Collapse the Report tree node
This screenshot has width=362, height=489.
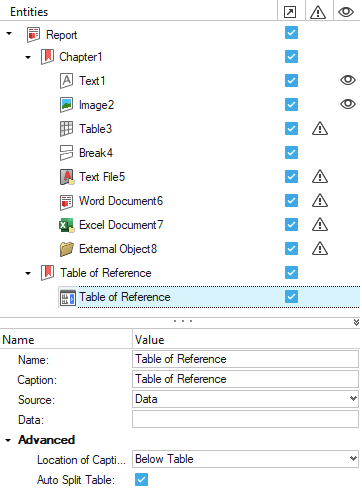pos(9,34)
